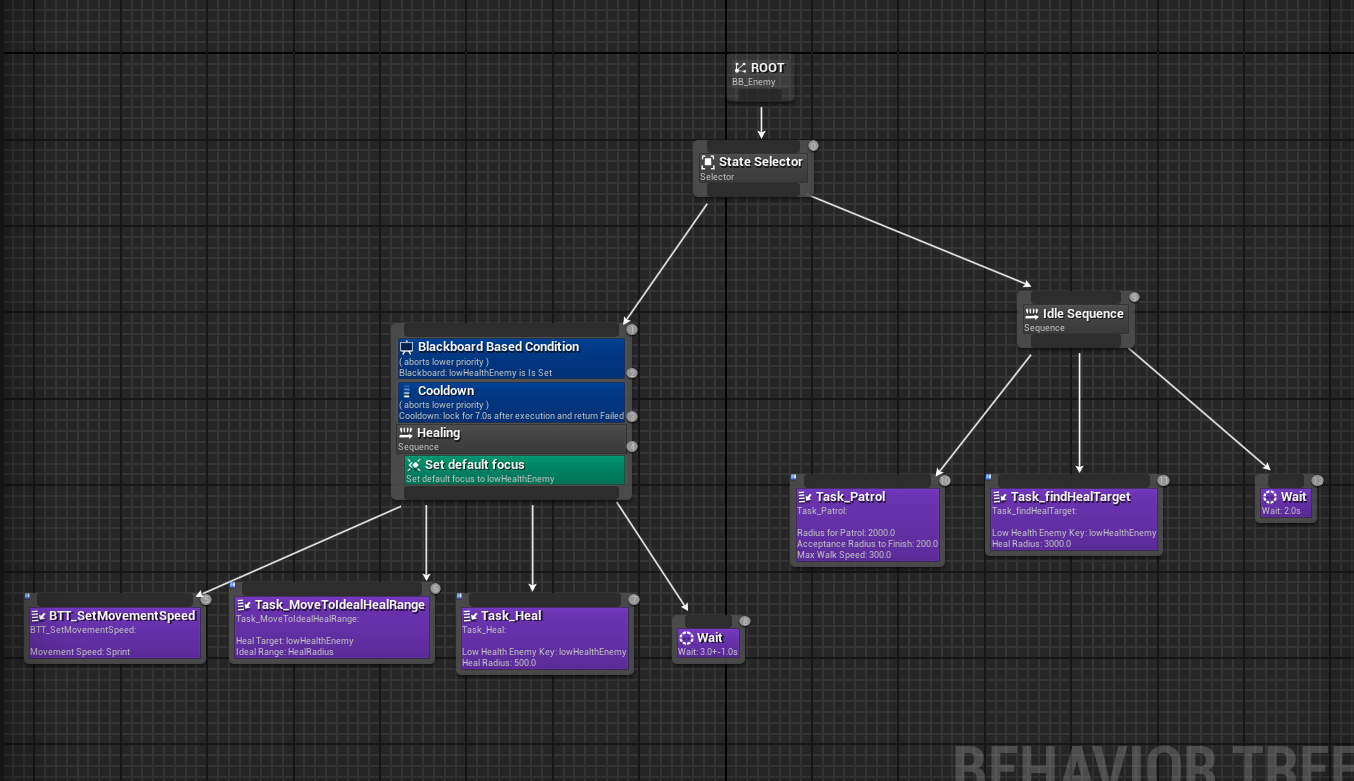Click the State Selector node's selector icon
This screenshot has height=781, width=1354.
[707, 162]
